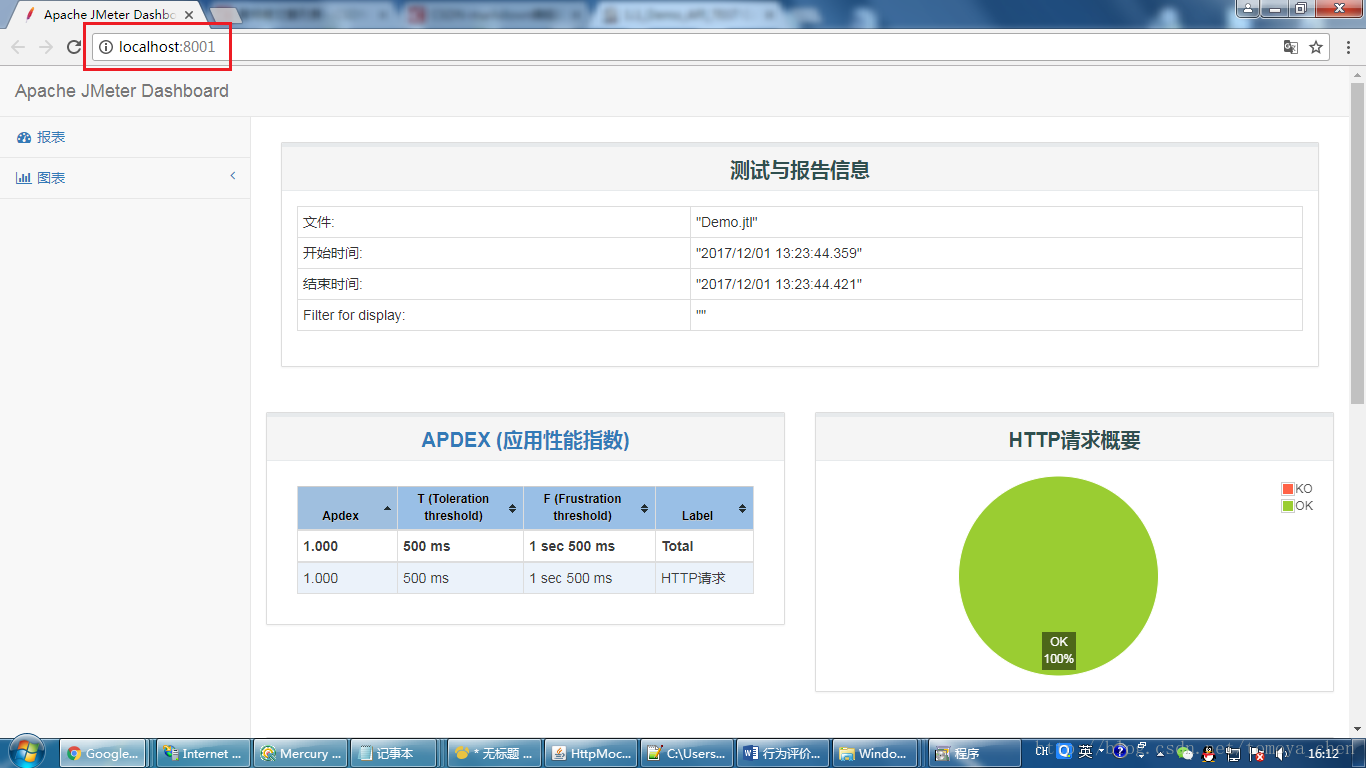The image size is (1366, 768).
Task: Click the scrollbar down arrow
Action: click(1357, 729)
